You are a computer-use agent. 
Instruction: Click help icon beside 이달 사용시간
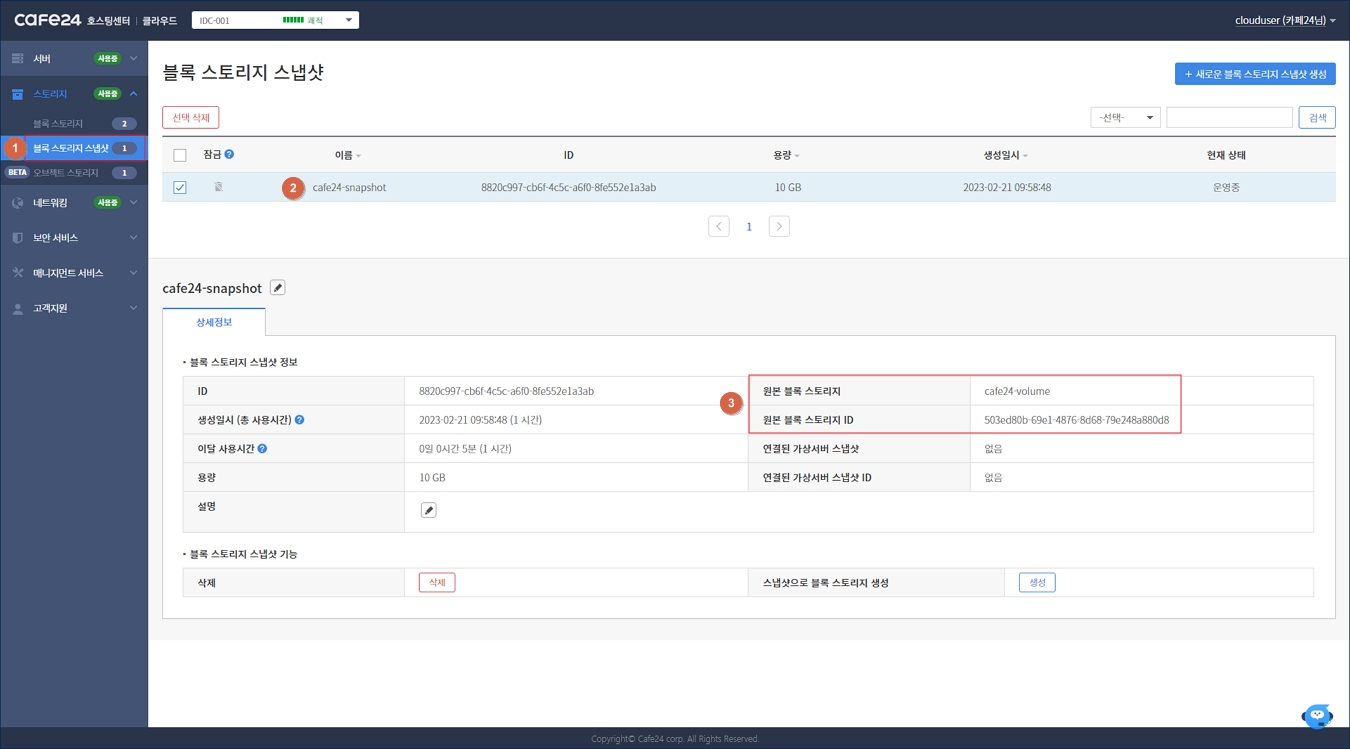[x=262, y=449]
